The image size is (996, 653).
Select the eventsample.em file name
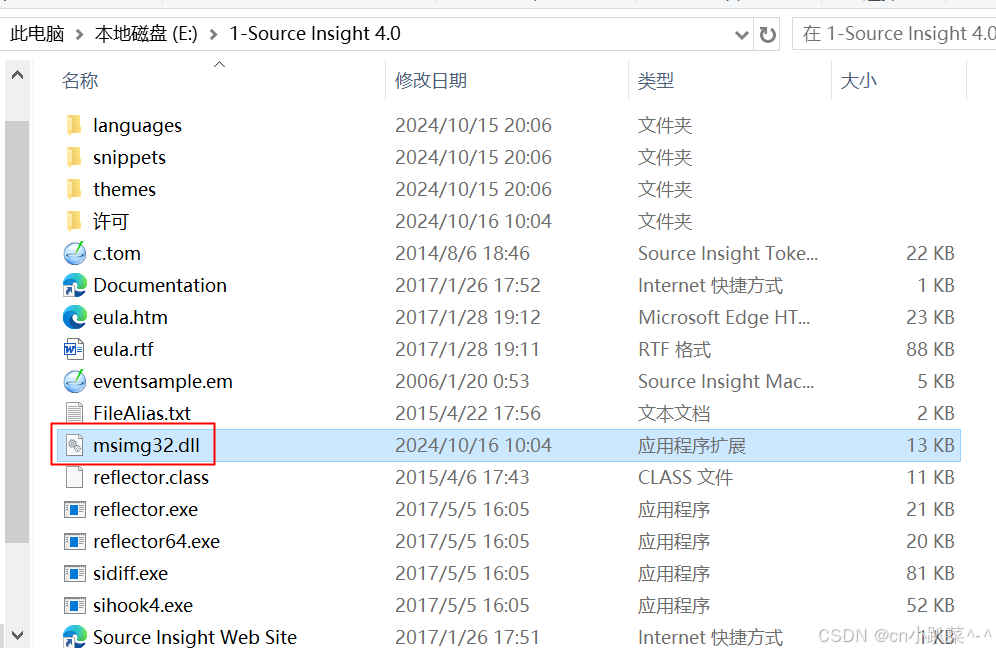163,382
